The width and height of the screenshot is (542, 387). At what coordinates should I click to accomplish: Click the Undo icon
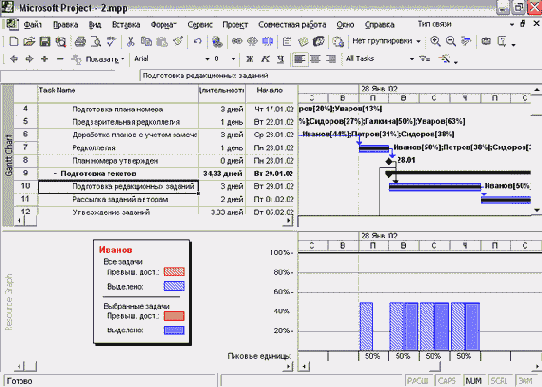pos(198,42)
